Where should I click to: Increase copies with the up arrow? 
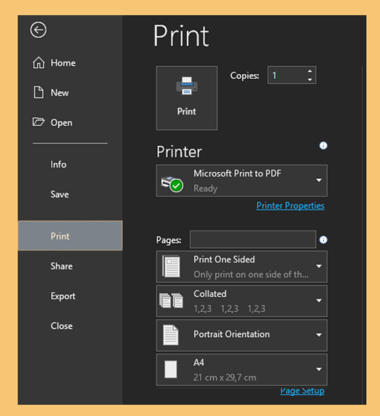[x=310, y=71]
